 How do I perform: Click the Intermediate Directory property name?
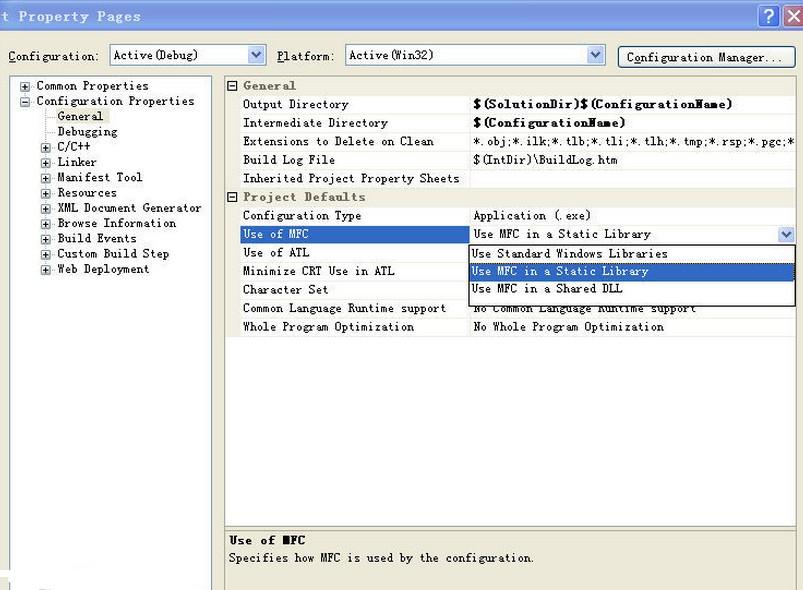pyautogui.click(x=315, y=123)
